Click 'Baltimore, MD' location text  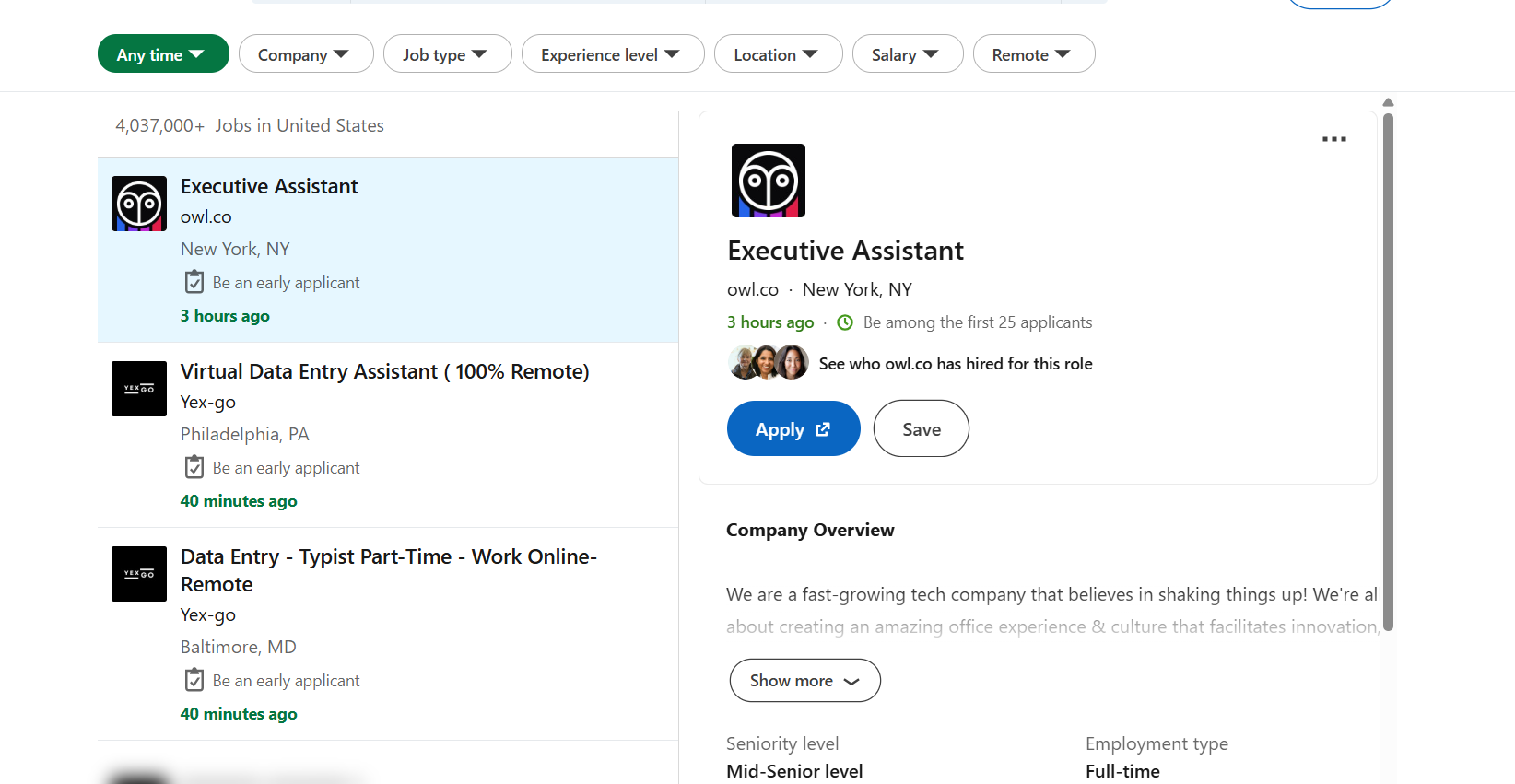[239, 647]
